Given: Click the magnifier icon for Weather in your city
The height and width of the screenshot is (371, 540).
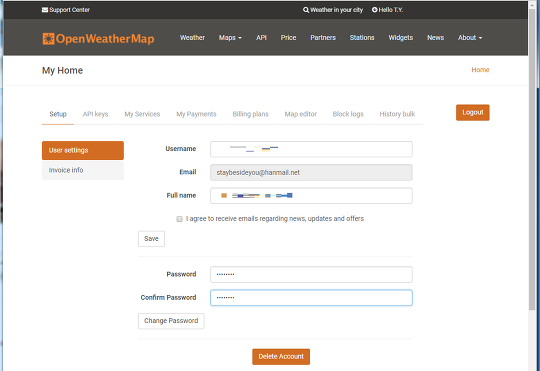Looking at the screenshot, I should [x=306, y=10].
